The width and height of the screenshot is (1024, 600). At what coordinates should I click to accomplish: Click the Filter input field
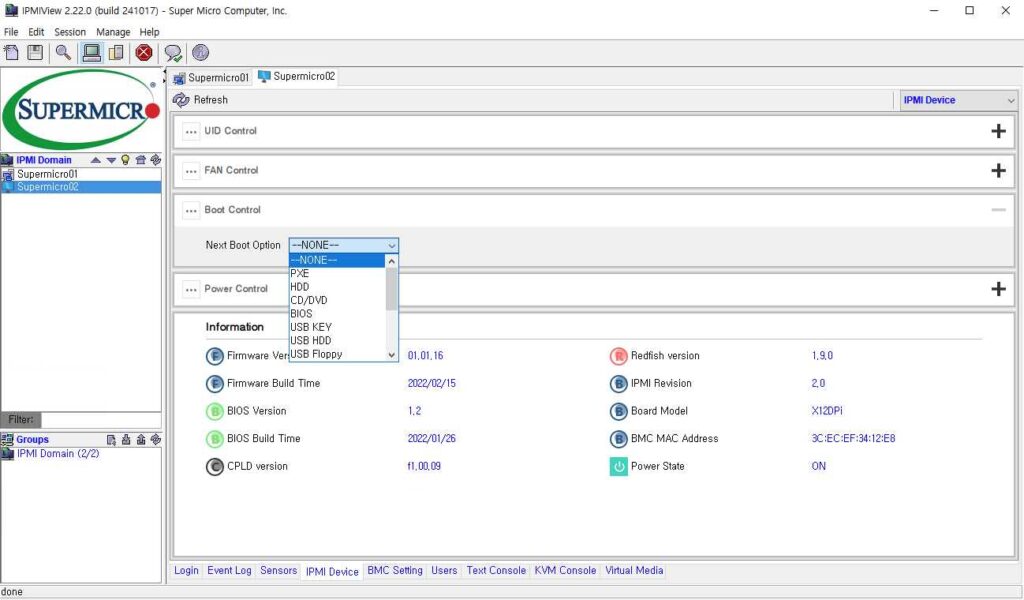[x=101, y=420]
